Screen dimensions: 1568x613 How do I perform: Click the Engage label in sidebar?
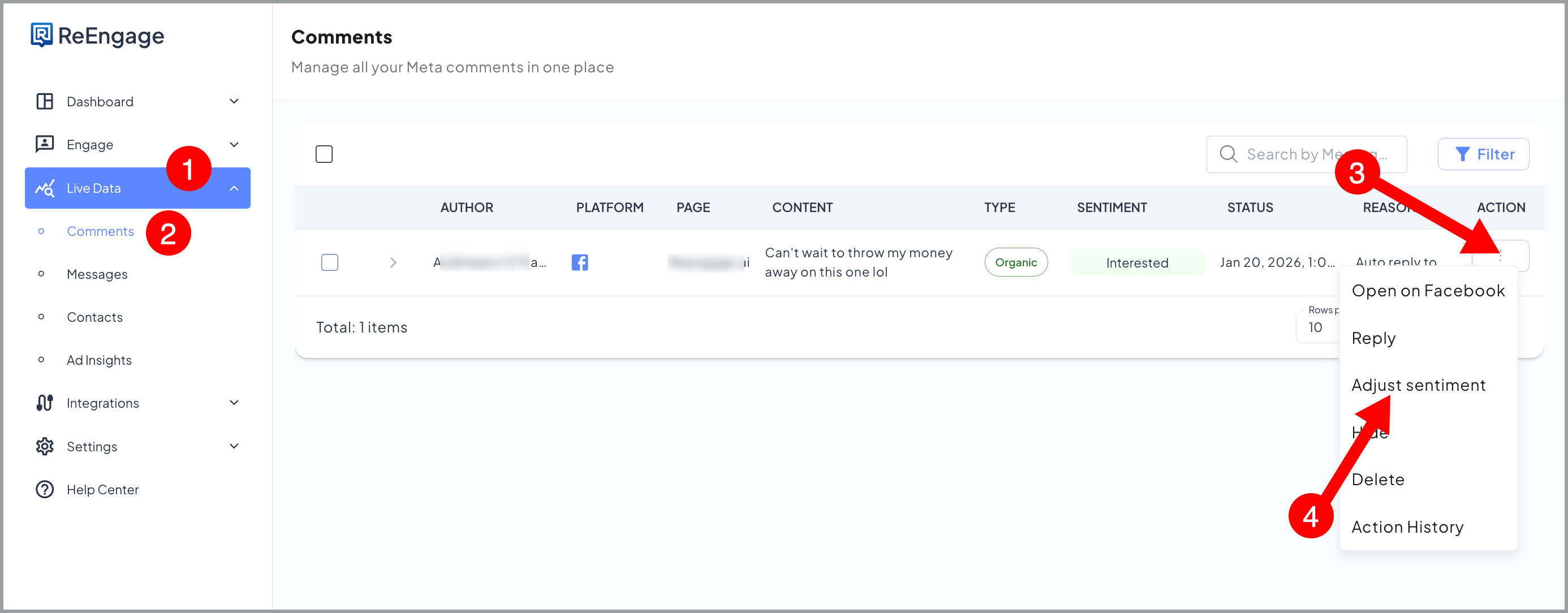[x=90, y=145]
